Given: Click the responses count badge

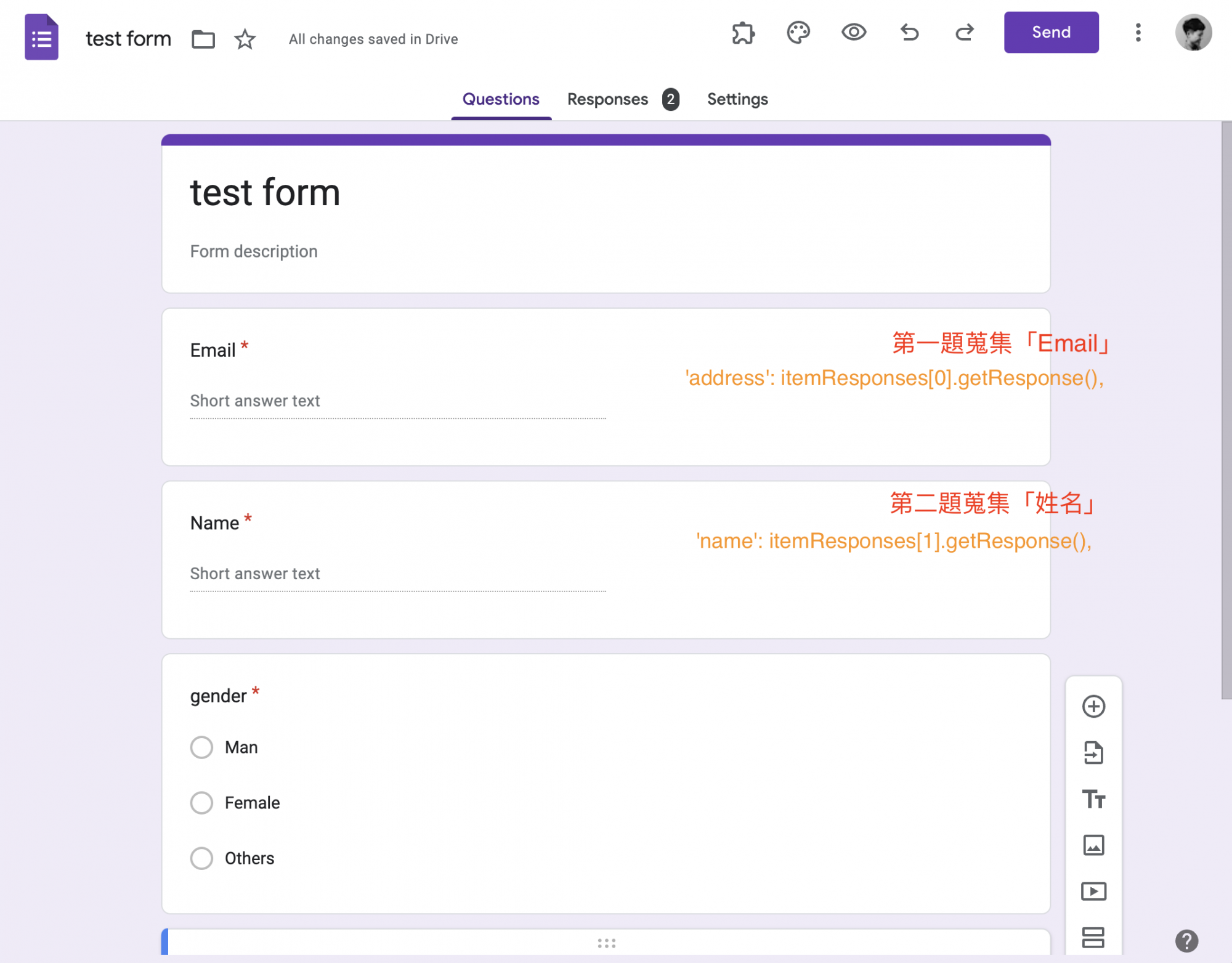Looking at the screenshot, I should [671, 99].
